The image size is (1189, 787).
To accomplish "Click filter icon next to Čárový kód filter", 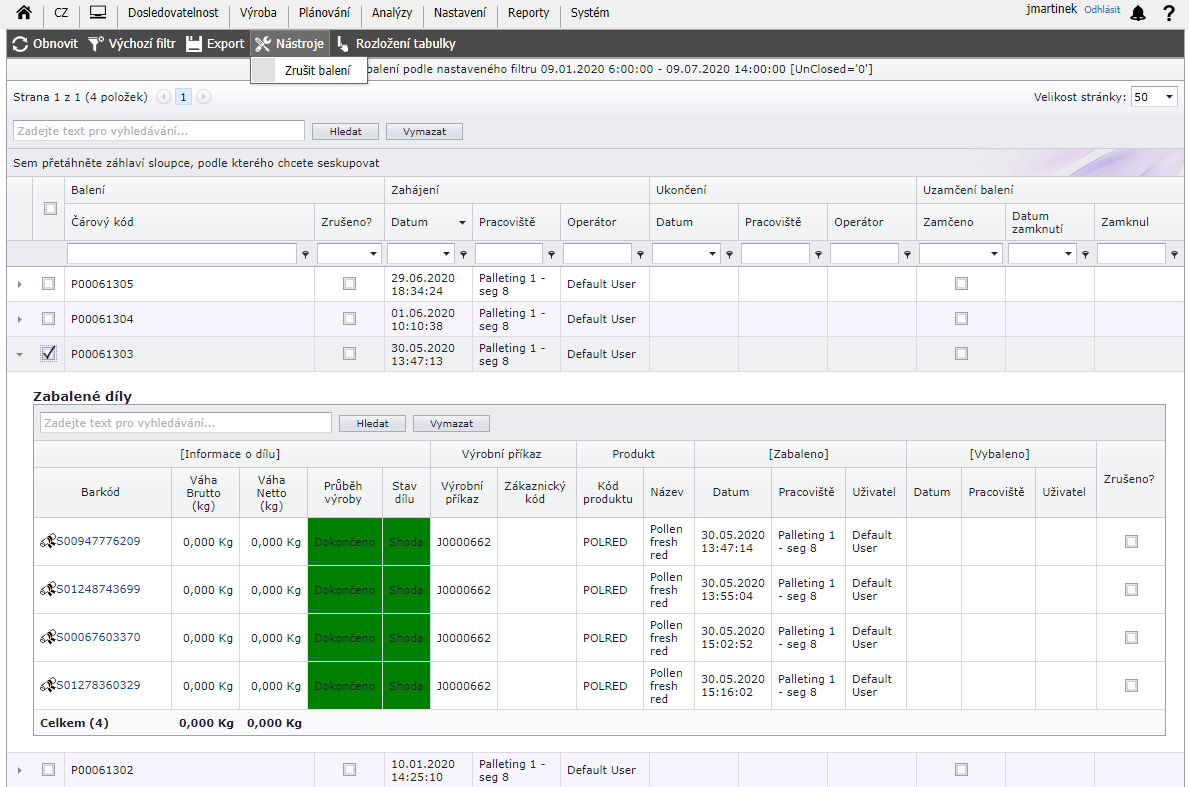I will (x=305, y=255).
